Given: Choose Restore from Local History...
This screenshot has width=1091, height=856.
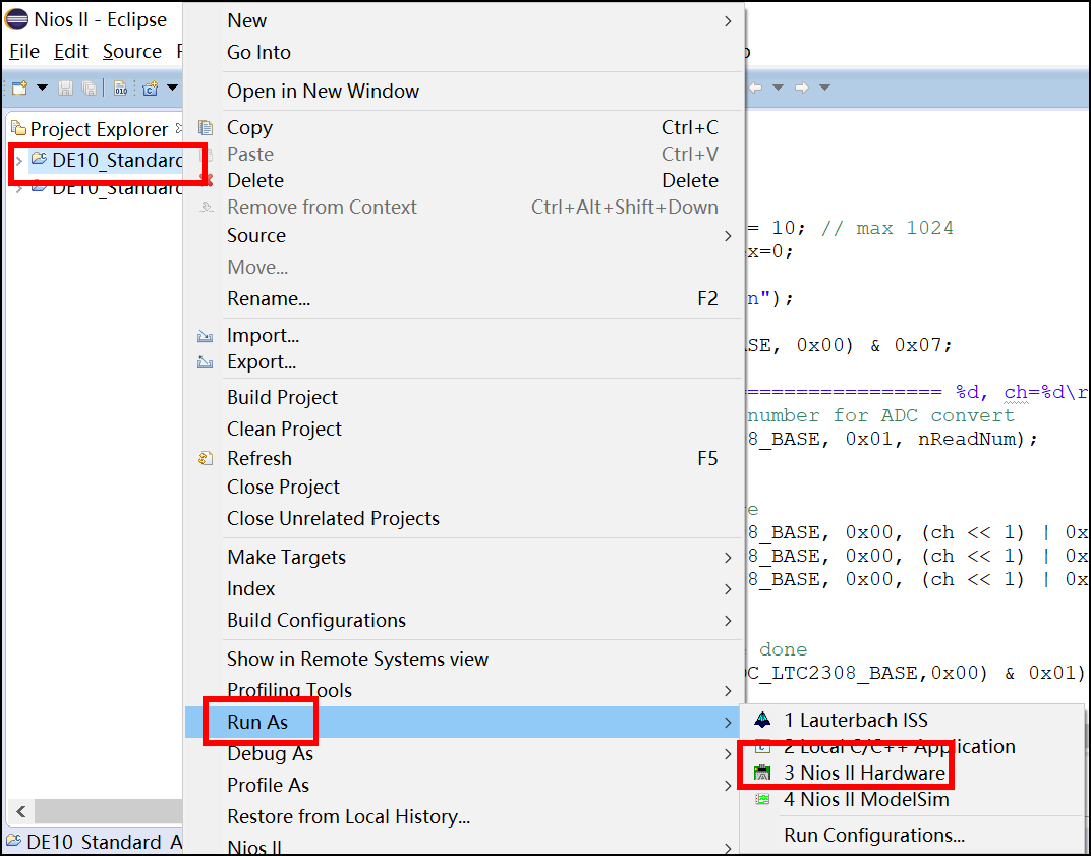Looking at the screenshot, I should (x=464, y=816).
